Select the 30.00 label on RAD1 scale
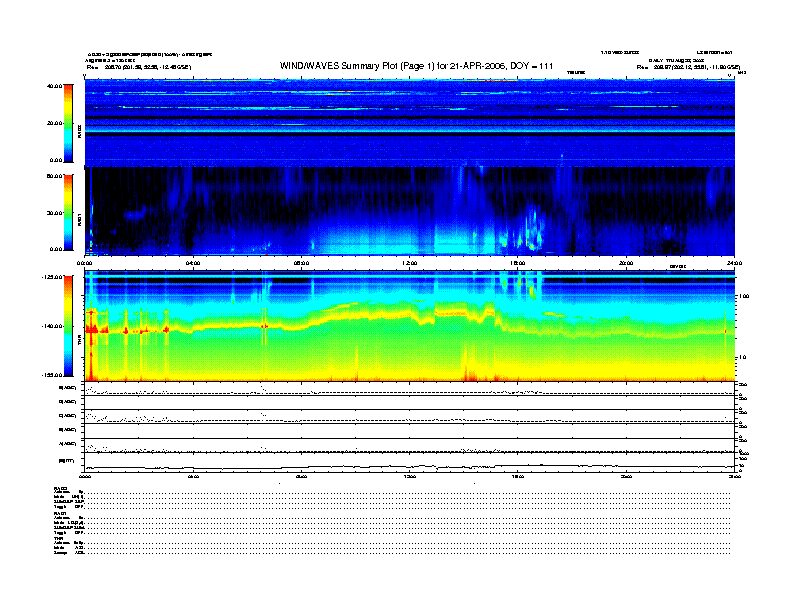The height and width of the screenshot is (612, 792). coord(54,213)
